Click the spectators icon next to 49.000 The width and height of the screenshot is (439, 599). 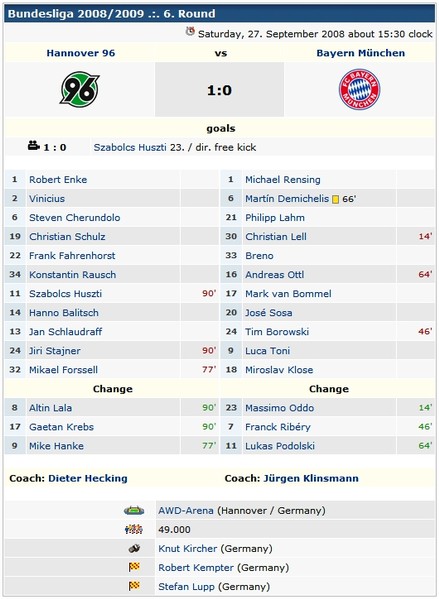point(134,529)
